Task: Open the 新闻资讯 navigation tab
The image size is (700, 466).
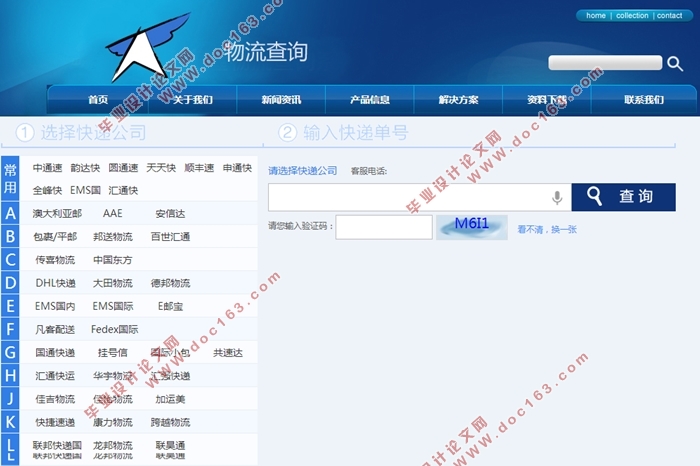Action: point(281,100)
